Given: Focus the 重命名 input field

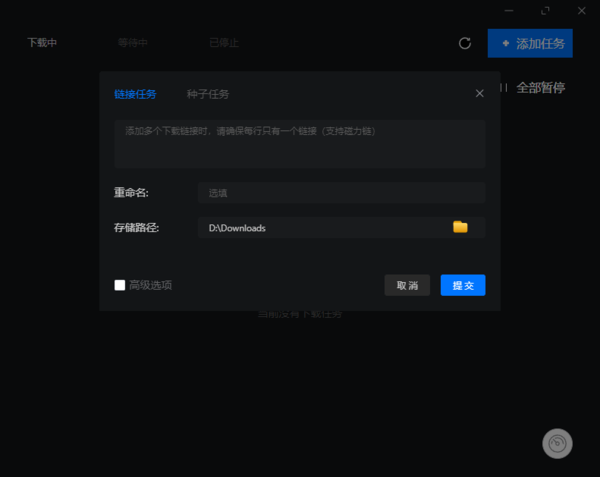Looking at the screenshot, I should (x=342, y=193).
